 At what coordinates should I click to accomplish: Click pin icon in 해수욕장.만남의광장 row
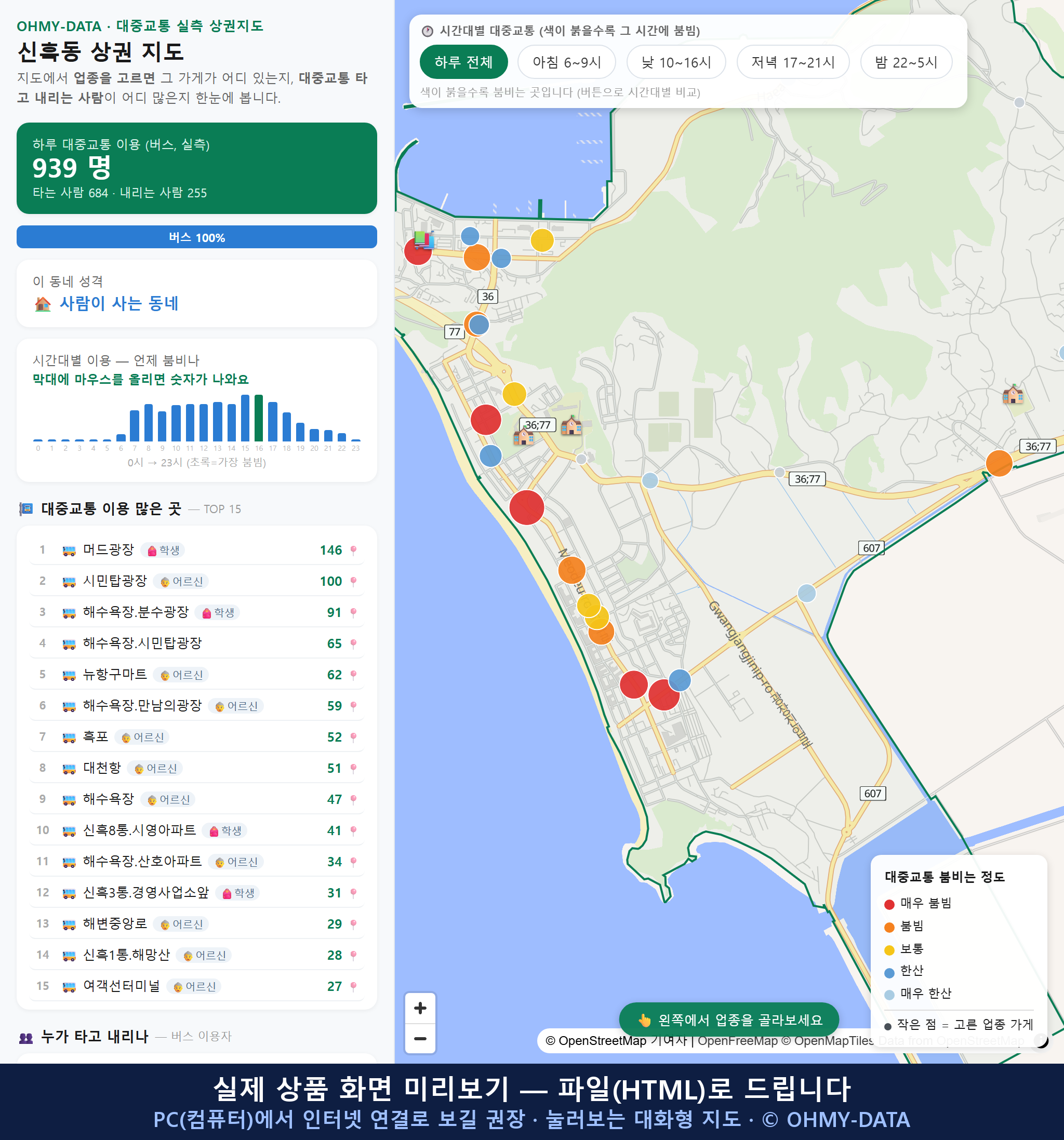point(353,706)
